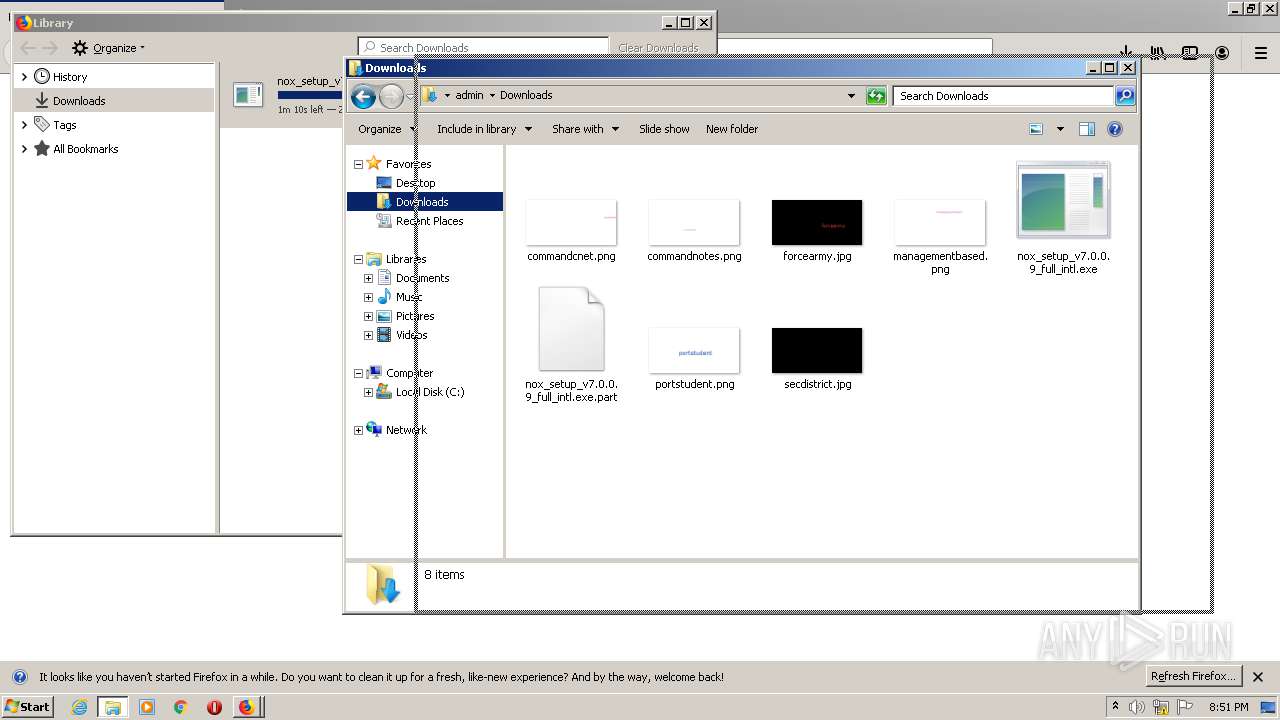Click Downloads in the address breadcrumb

[x=526, y=95]
